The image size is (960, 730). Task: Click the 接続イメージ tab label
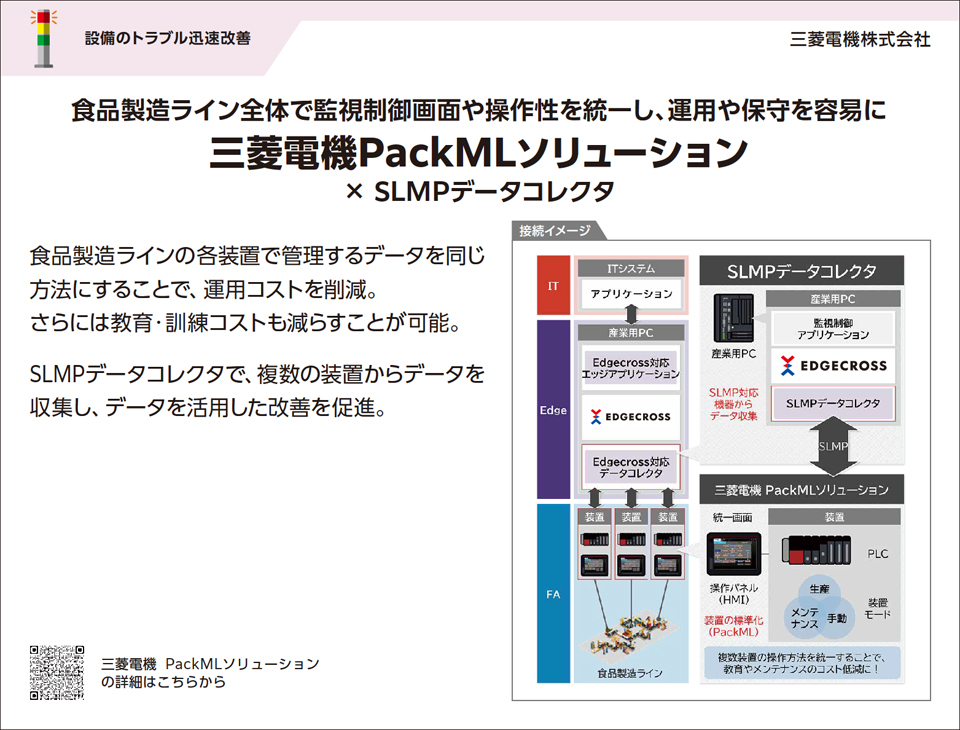click(x=553, y=231)
